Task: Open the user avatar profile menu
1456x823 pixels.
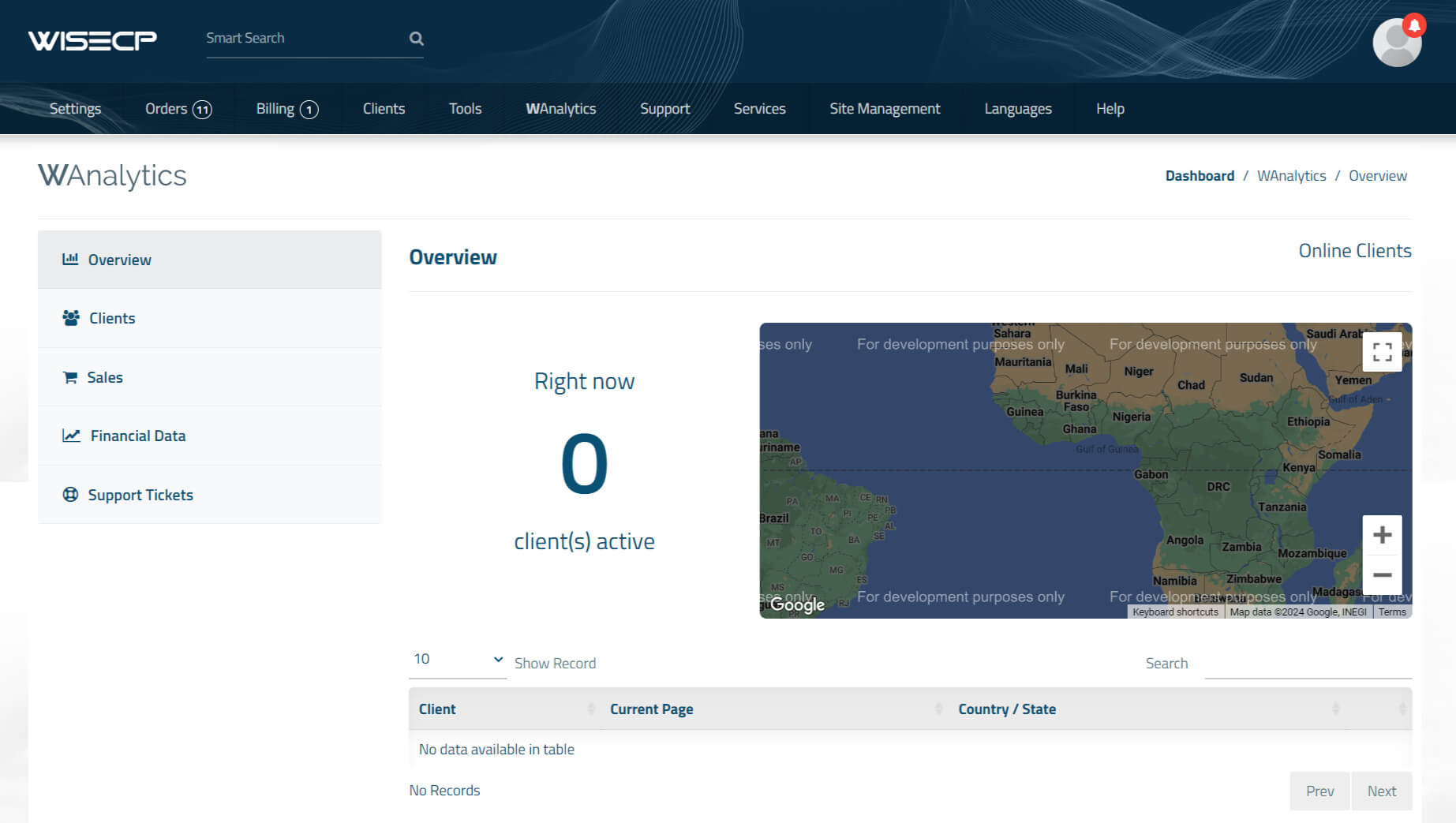Action: 1397,42
